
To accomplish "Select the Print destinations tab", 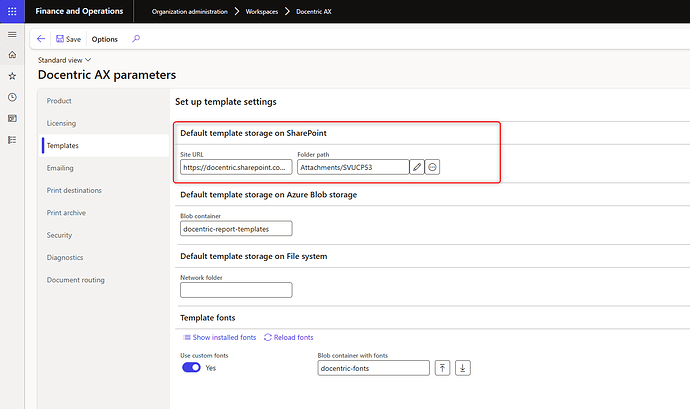I will point(74,190).
